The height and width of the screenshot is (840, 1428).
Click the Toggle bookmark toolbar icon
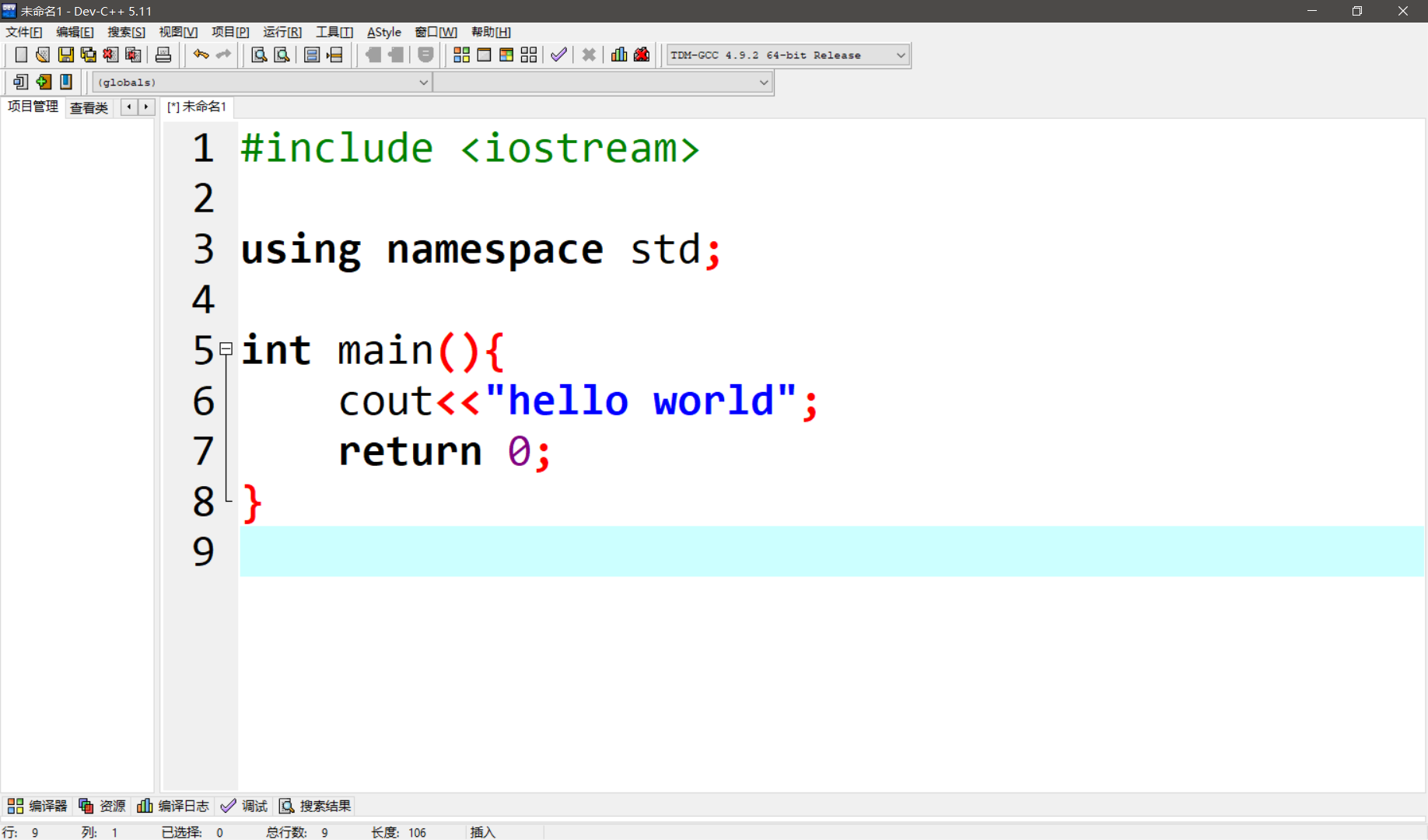(x=44, y=82)
